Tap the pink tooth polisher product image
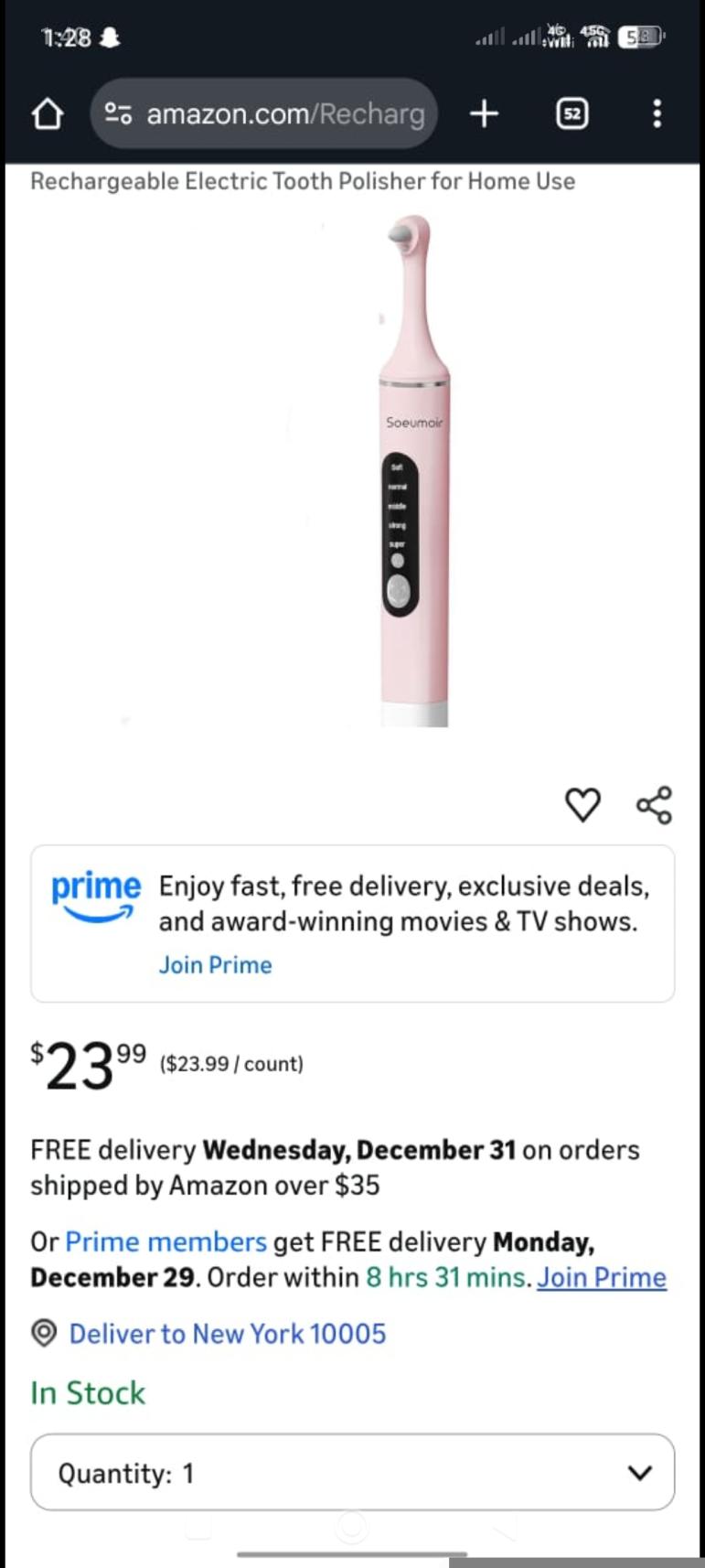The image size is (705, 1568). (414, 471)
